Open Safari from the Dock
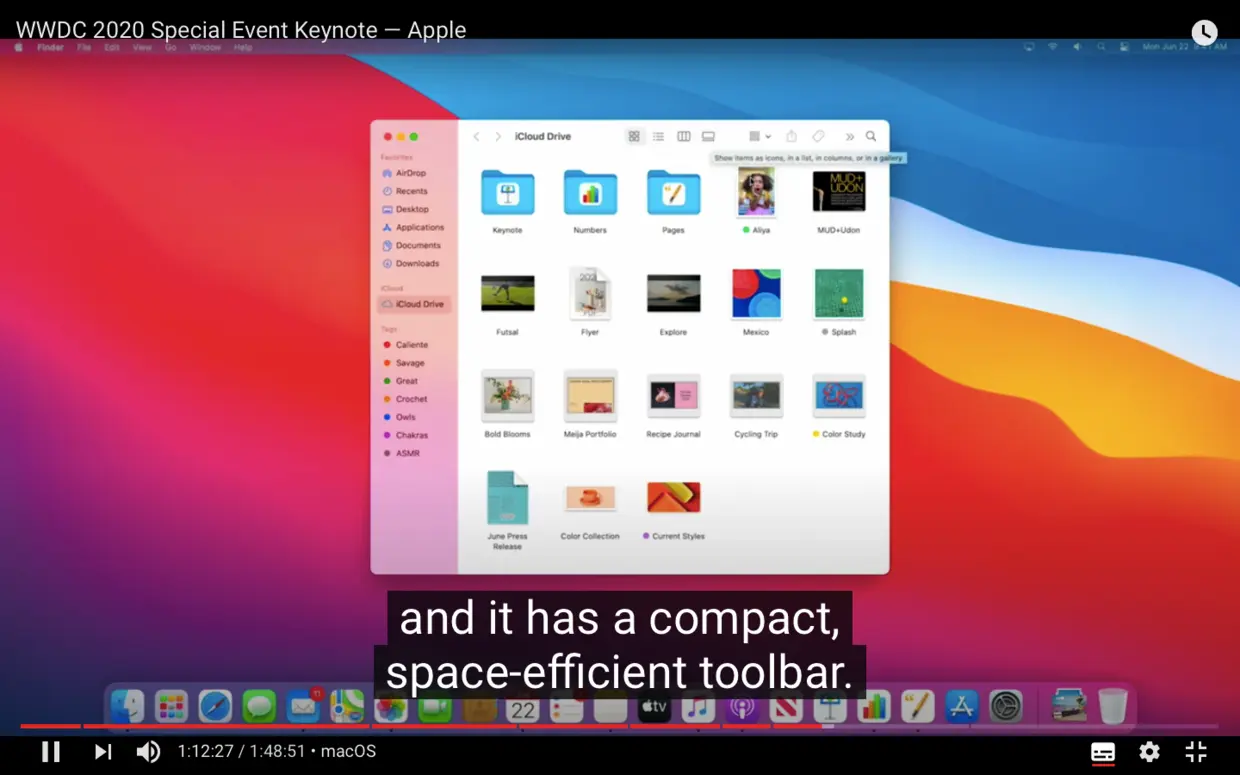Image resolution: width=1240 pixels, height=775 pixels. 215,706
